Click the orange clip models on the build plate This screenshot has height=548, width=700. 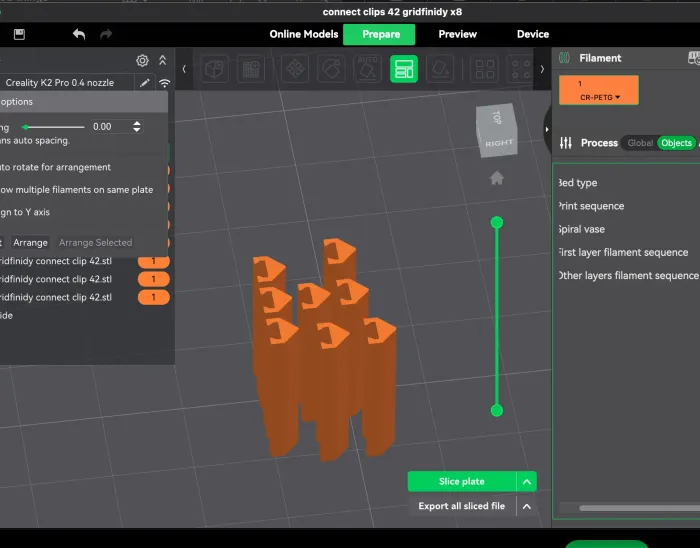tap(325, 350)
